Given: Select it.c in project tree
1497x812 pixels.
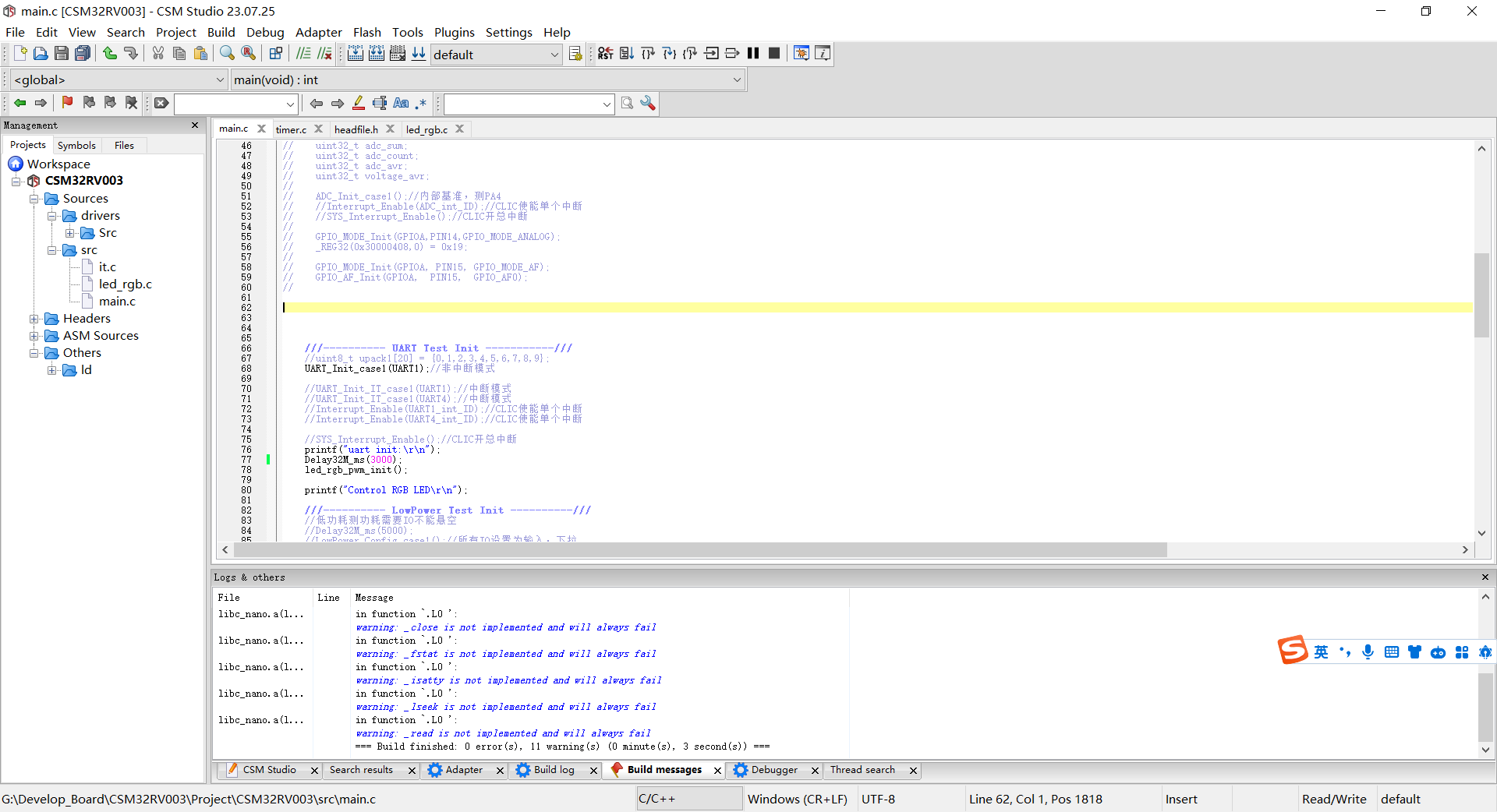Looking at the screenshot, I should point(107,267).
